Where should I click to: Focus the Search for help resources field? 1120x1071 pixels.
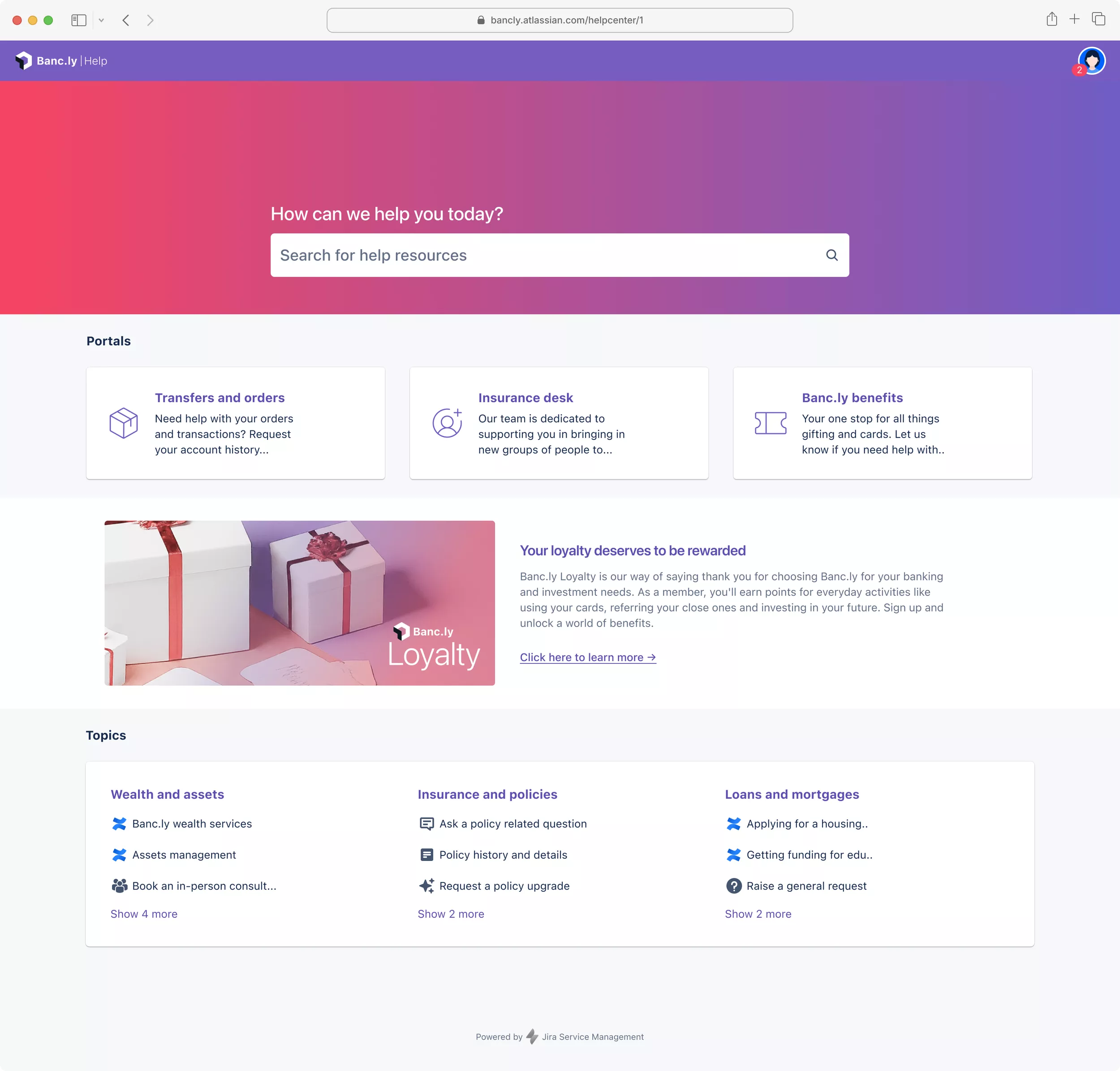click(560, 255)
